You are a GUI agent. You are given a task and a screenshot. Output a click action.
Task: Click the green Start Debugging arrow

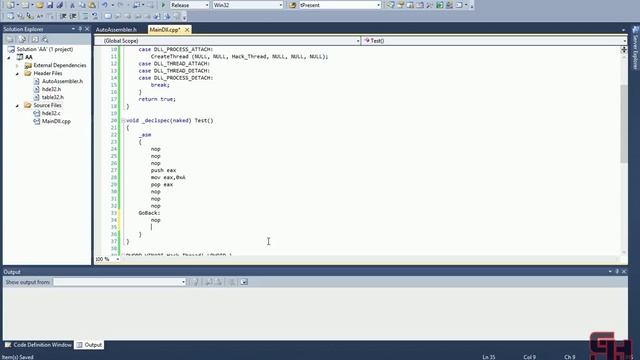[163, 5]
